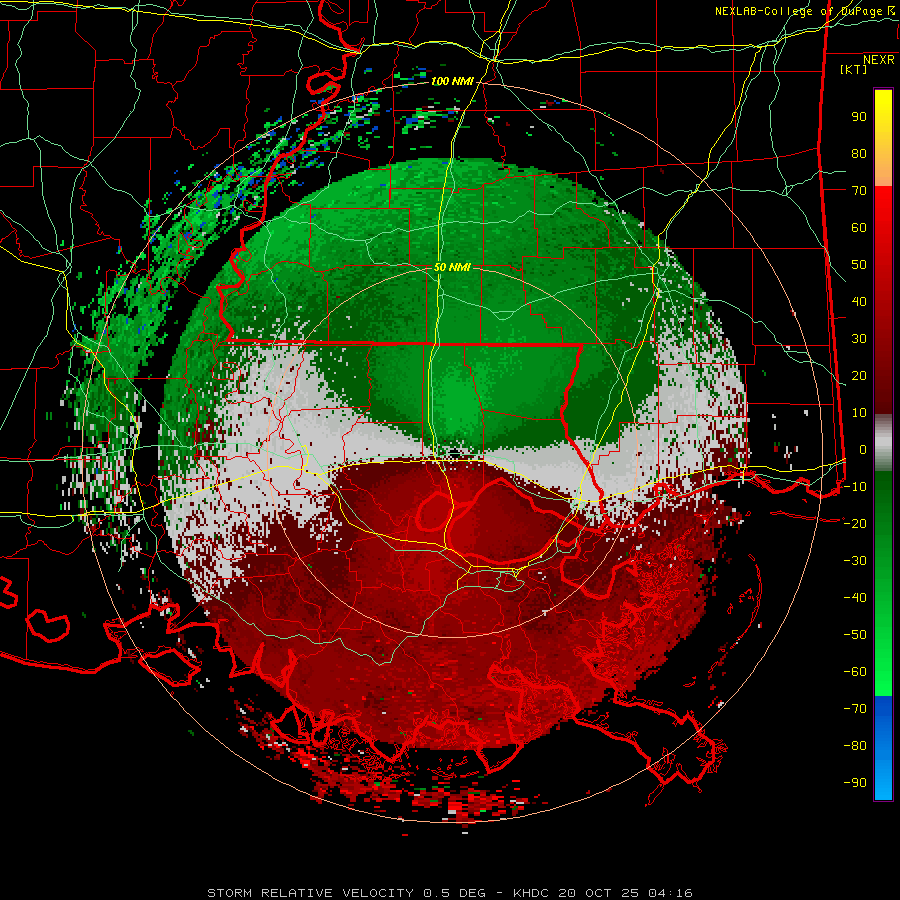
Task: Click the 80 value on velocity scale
Action: tap(859, 154)
